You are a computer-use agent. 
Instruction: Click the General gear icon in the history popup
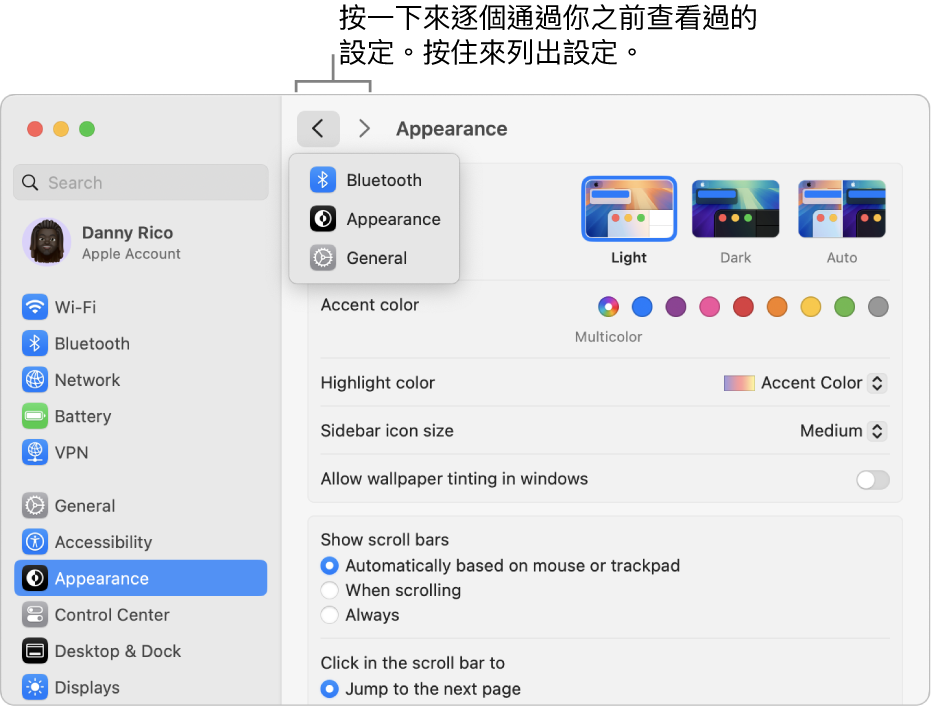pyautogui.click(x=323, y=258)
